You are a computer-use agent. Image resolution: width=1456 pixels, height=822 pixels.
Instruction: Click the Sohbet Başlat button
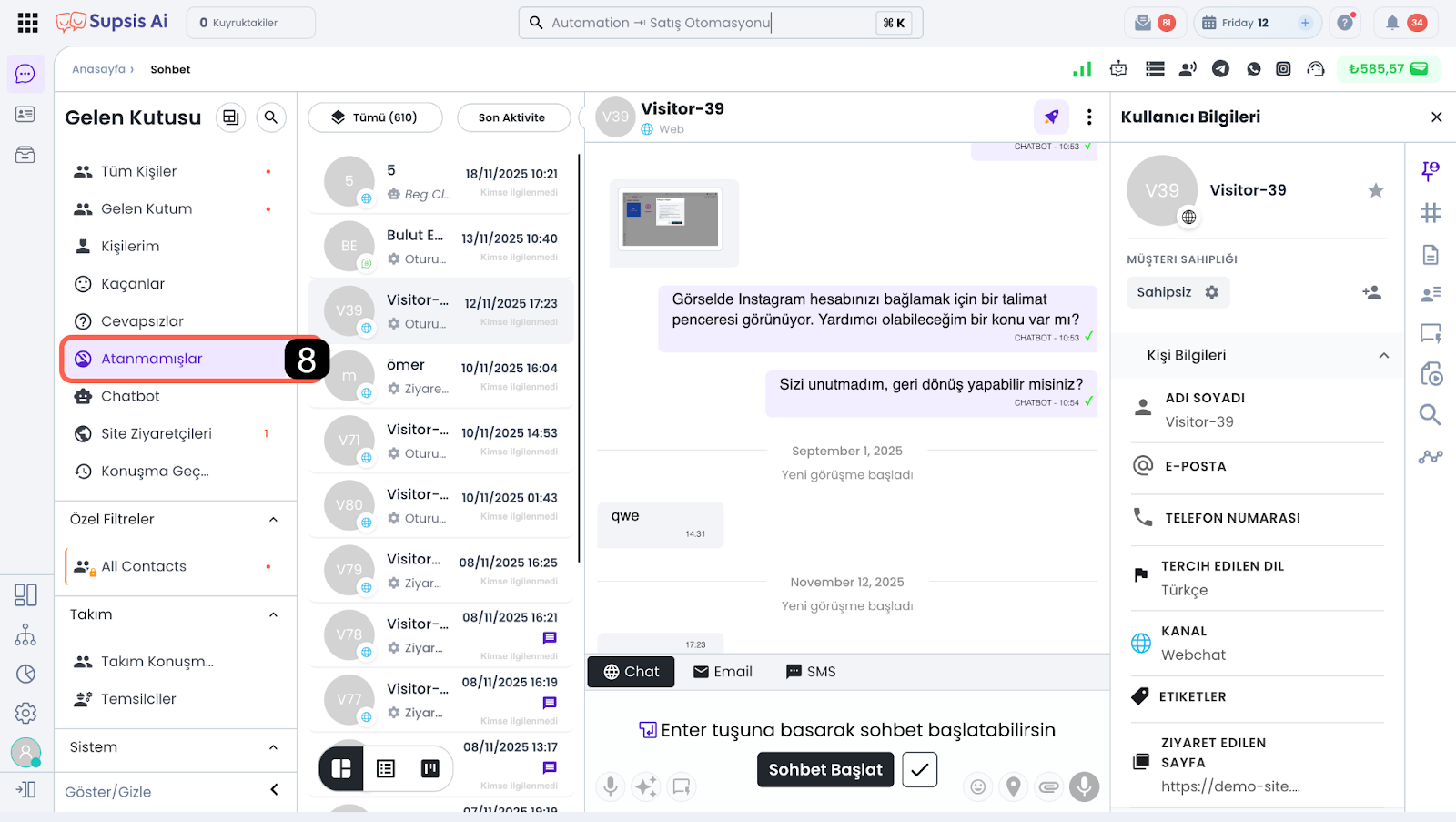click(824, 770)
